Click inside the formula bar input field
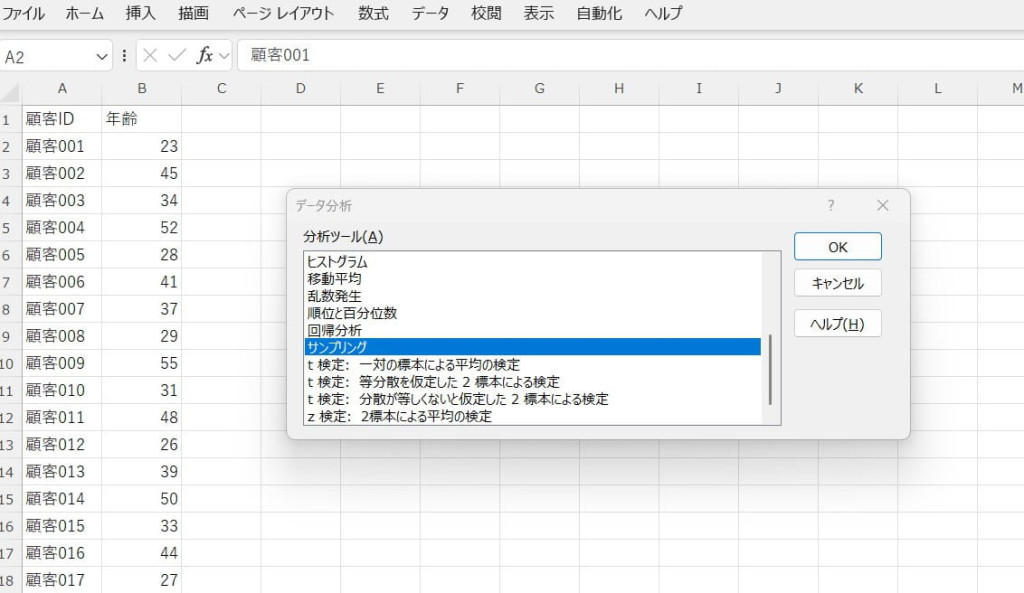The width and height of the screenshot is (1024, 593). tap(600, 56)
